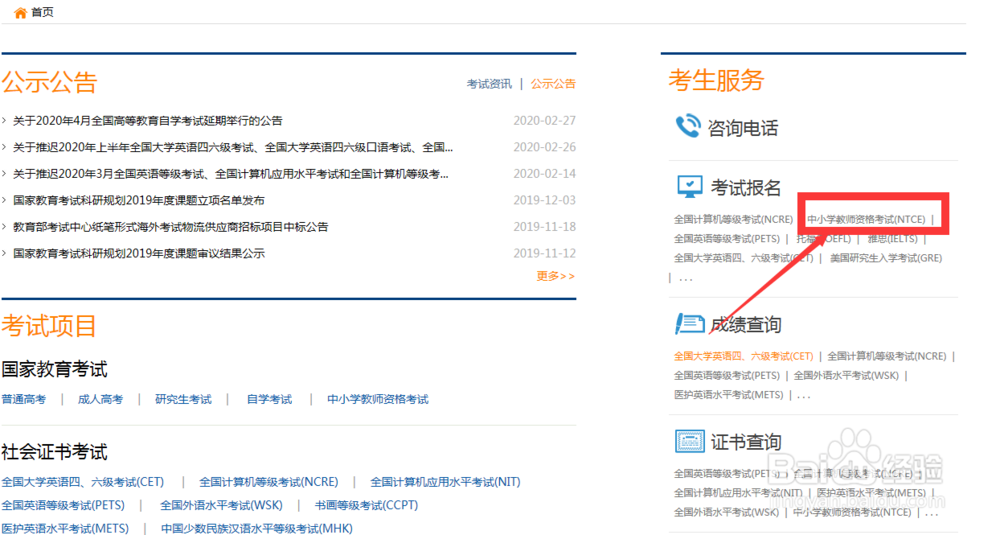This screenshot has width=1000, height=535.
Task: Open announcement about postponing 2020年3月全国英语等级考试
Action: [230, 174]
